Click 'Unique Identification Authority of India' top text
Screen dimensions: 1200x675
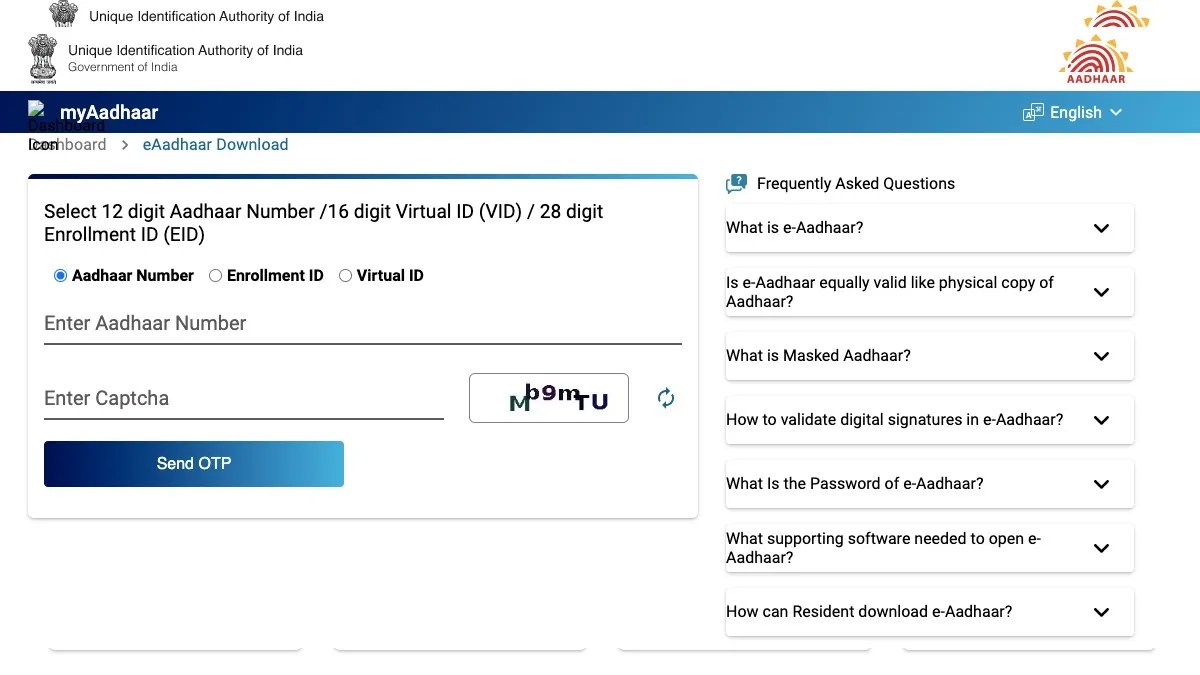click(206, 16)
